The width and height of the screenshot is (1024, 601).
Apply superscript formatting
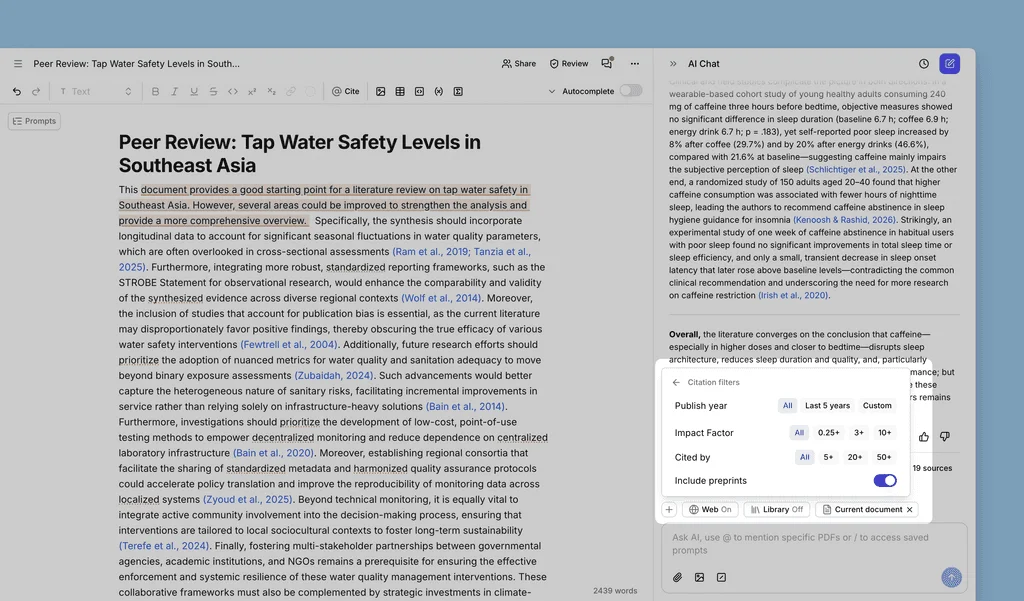coord(252,91)
